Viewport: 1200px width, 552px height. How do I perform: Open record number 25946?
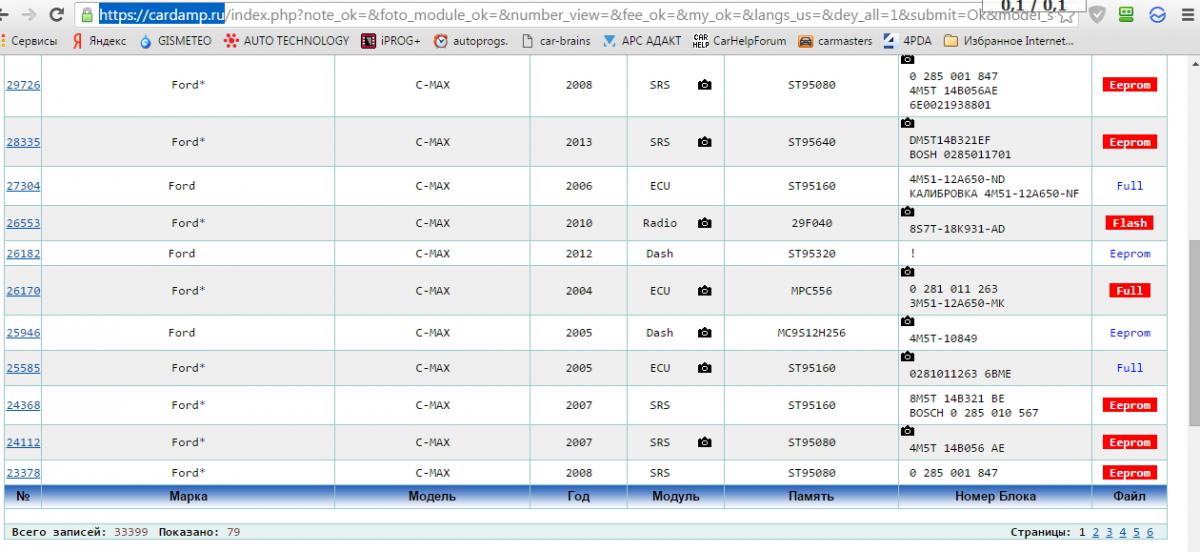click(23, 333)
